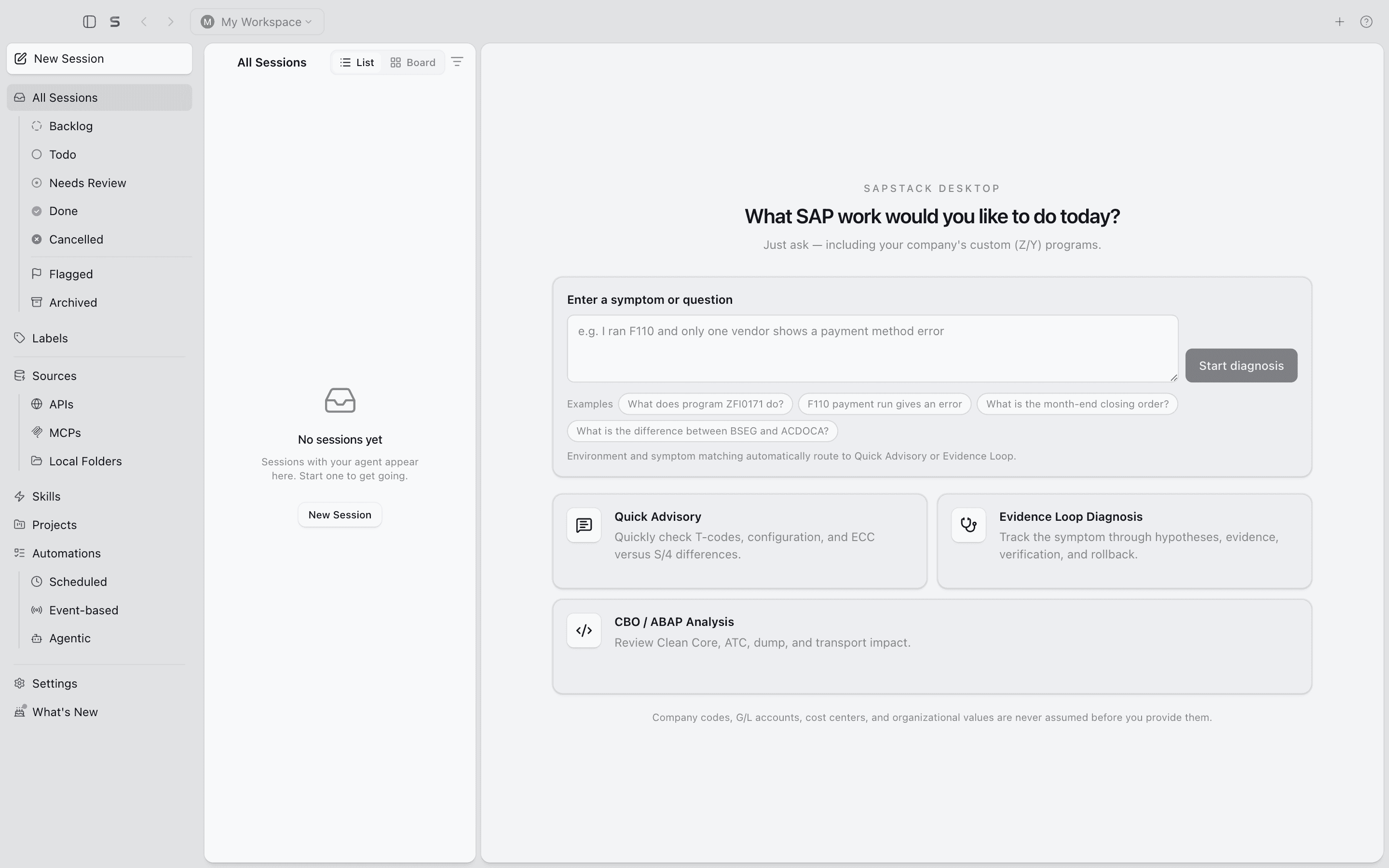
Task: Open Settings
Action: 99,683
